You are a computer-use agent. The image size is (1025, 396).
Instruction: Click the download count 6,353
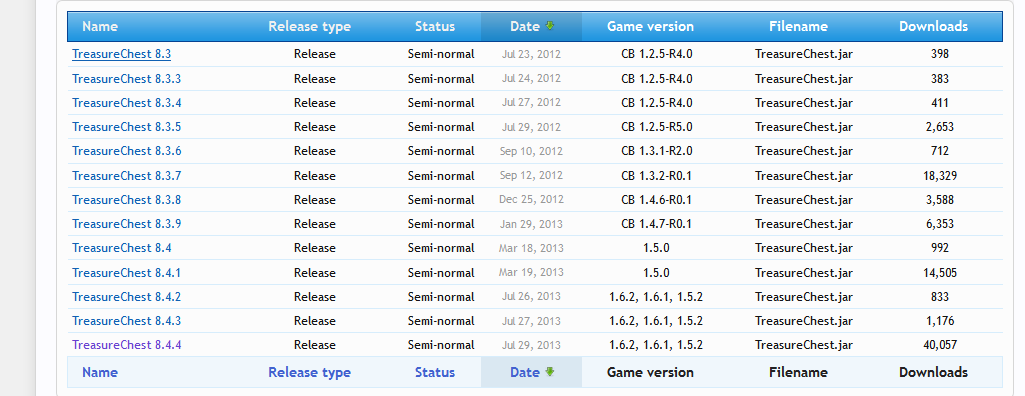point(940,223)
